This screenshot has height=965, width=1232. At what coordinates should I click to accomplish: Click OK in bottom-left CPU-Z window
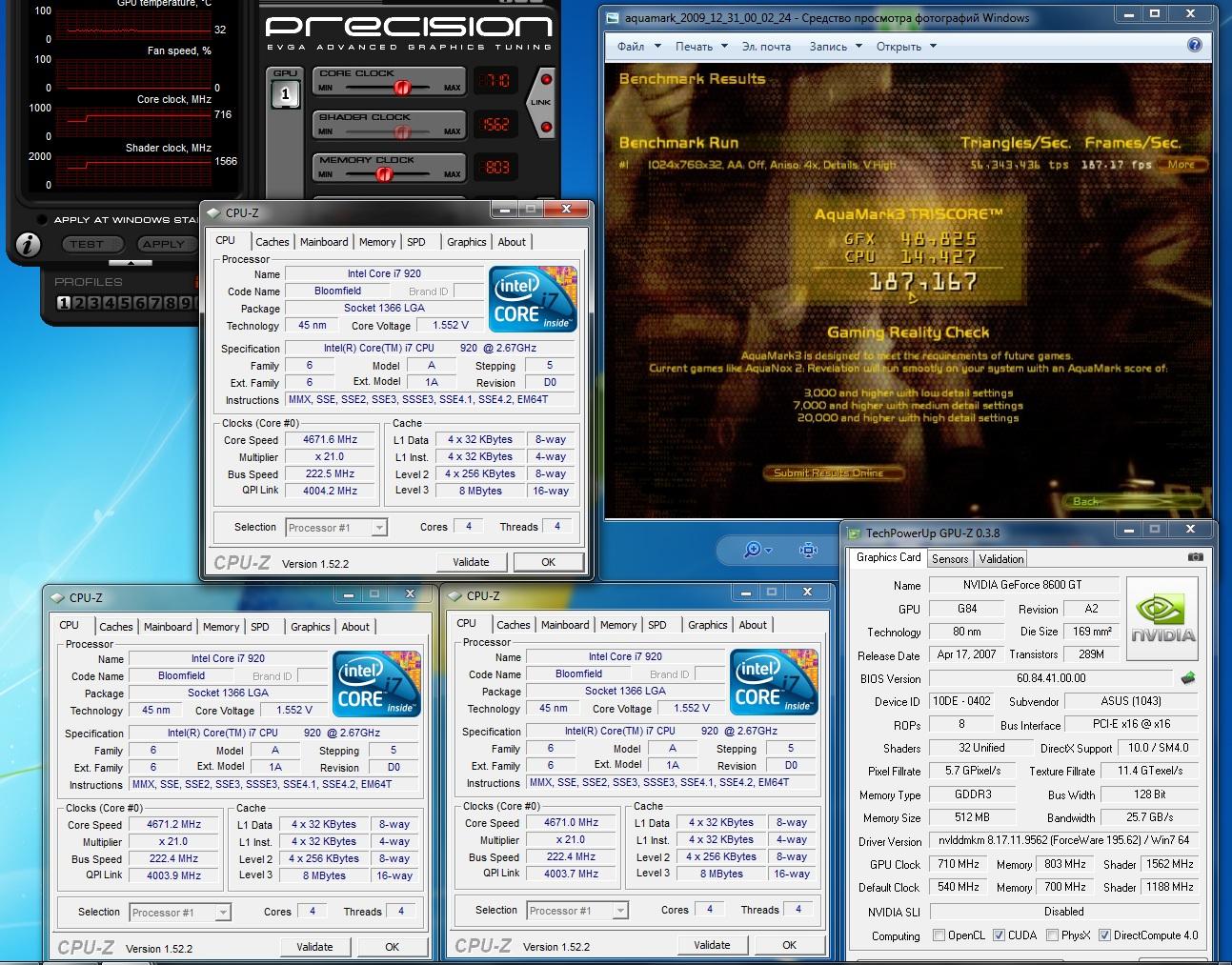[392, 947]
